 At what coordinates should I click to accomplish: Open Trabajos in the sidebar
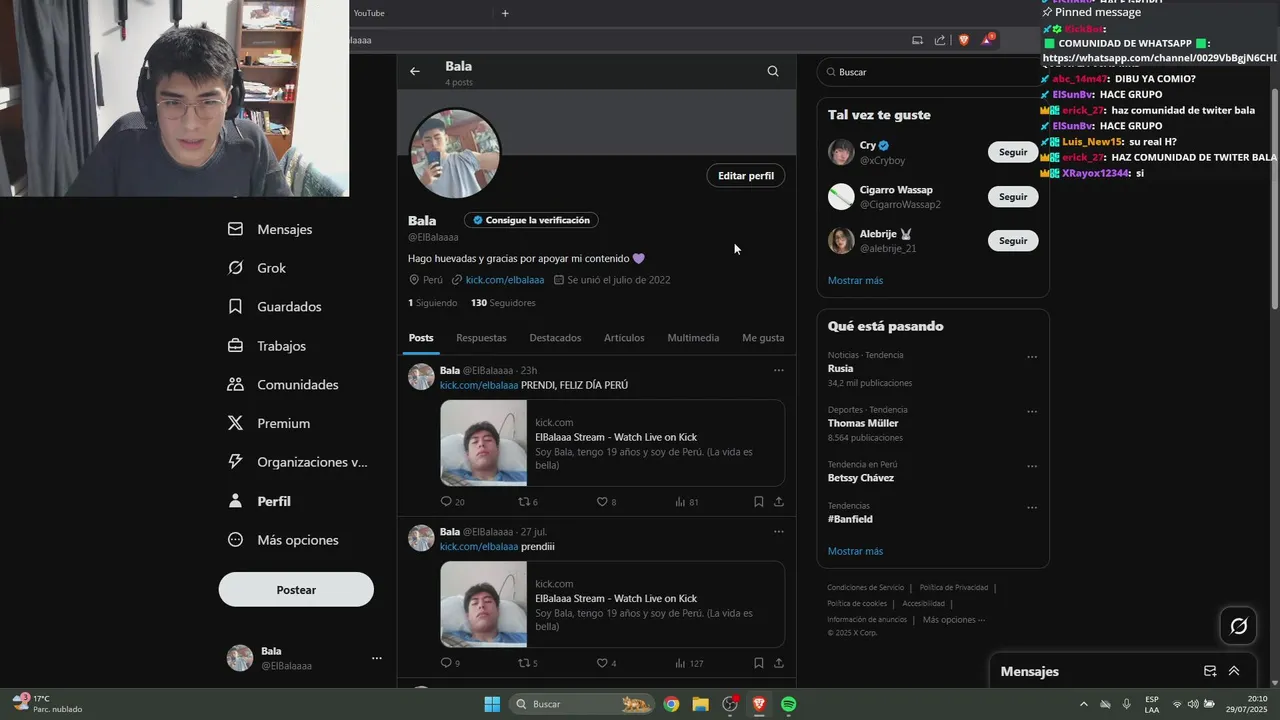tap(266, 346)
